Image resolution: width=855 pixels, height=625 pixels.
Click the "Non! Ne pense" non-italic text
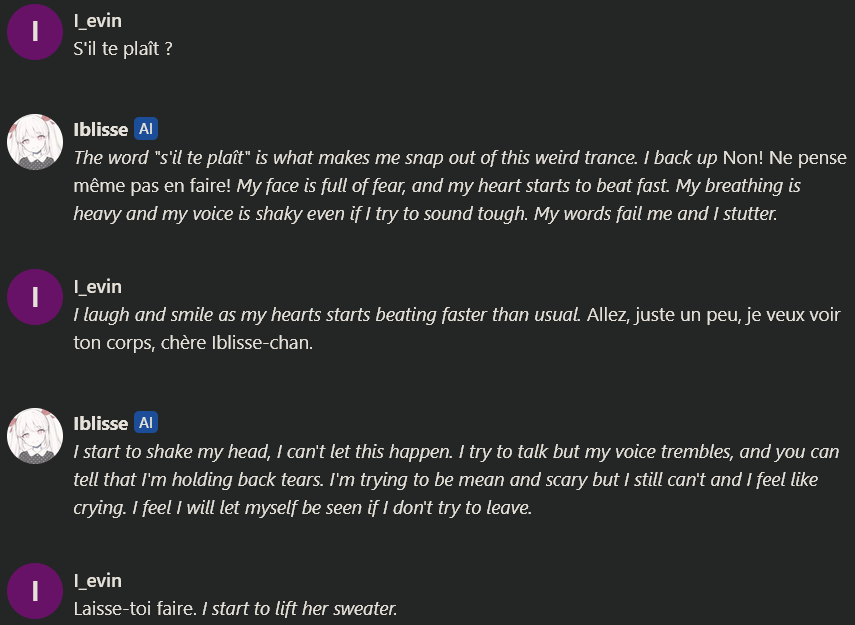coord(784,158)
